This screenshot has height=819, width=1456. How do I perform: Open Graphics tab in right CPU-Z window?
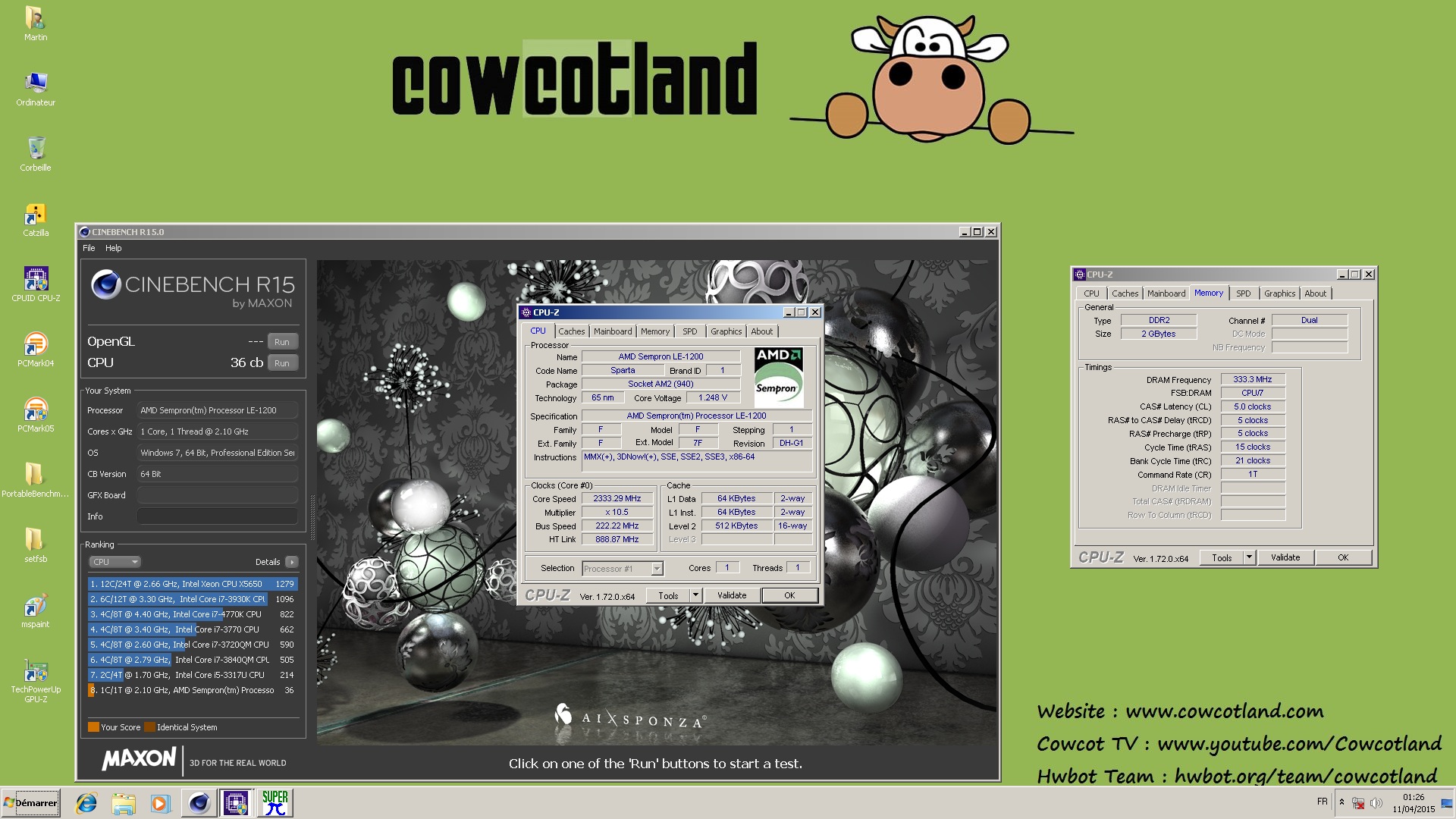1279,293
